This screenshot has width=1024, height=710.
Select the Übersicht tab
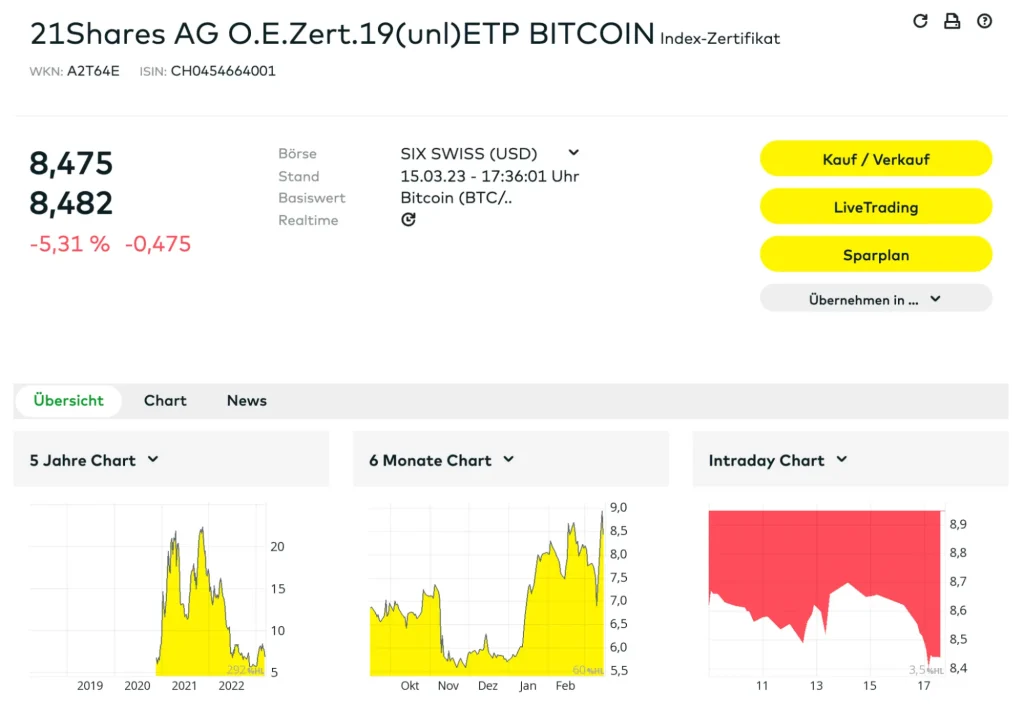68,401
